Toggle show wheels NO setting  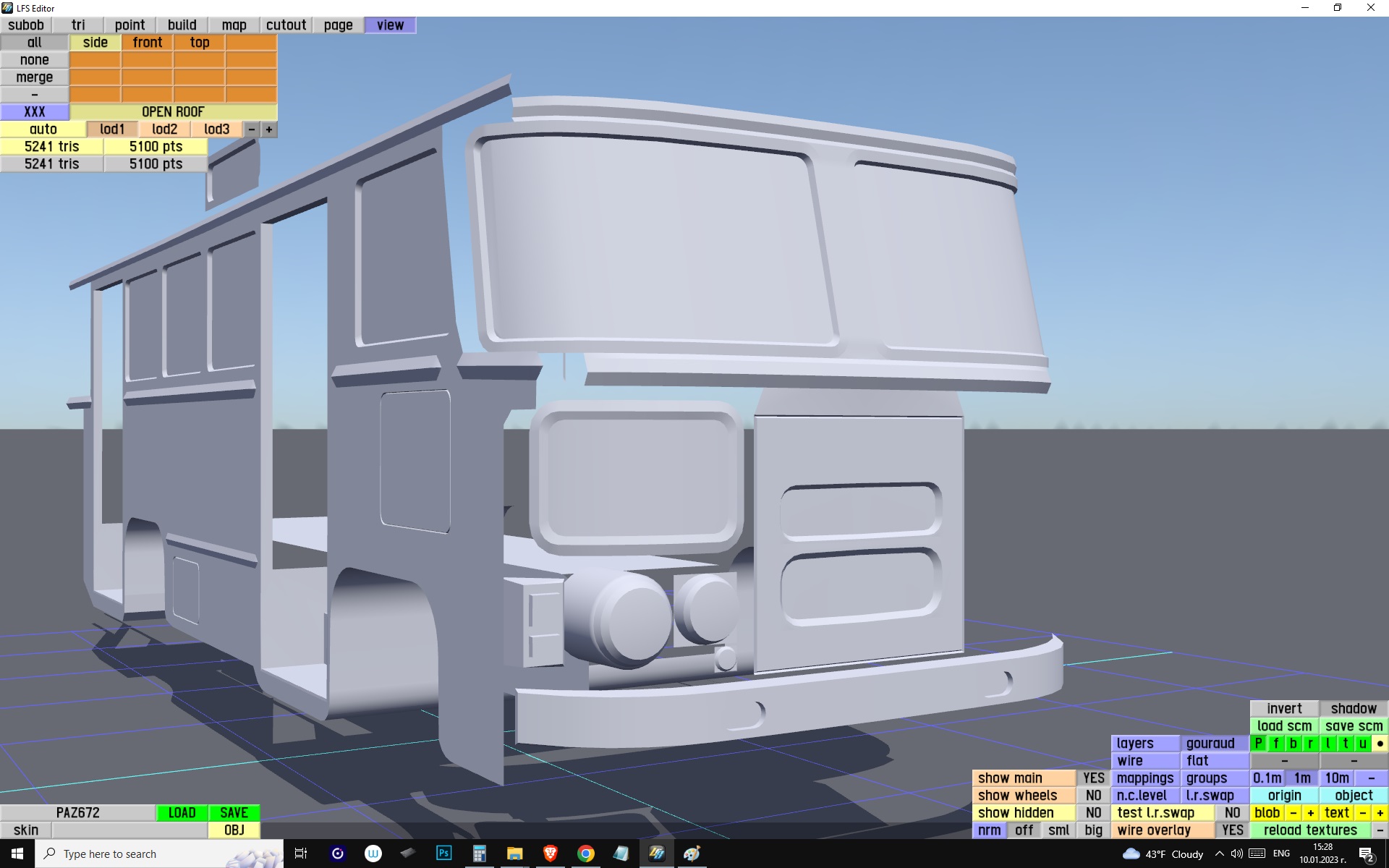1093,796
